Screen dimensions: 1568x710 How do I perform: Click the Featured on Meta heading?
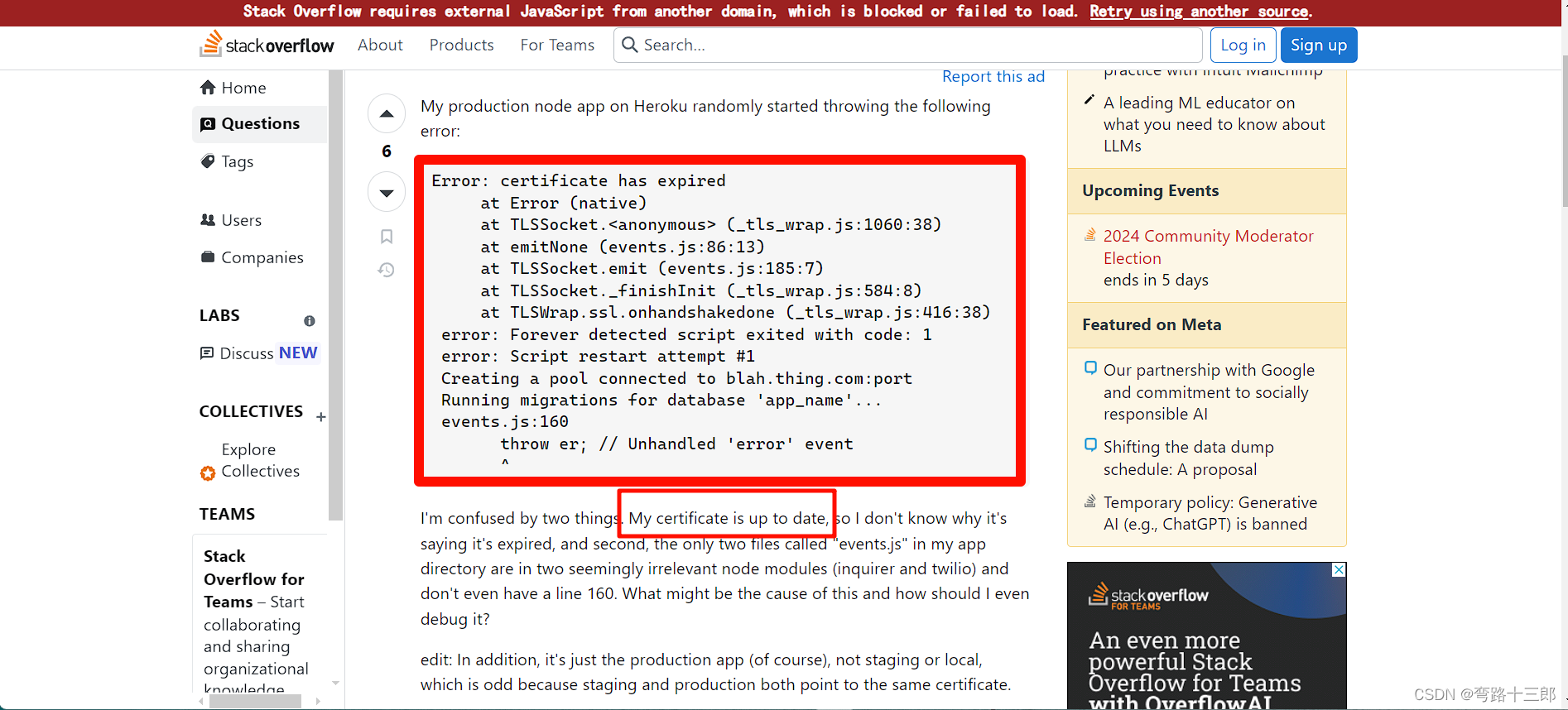point(1152,324)
